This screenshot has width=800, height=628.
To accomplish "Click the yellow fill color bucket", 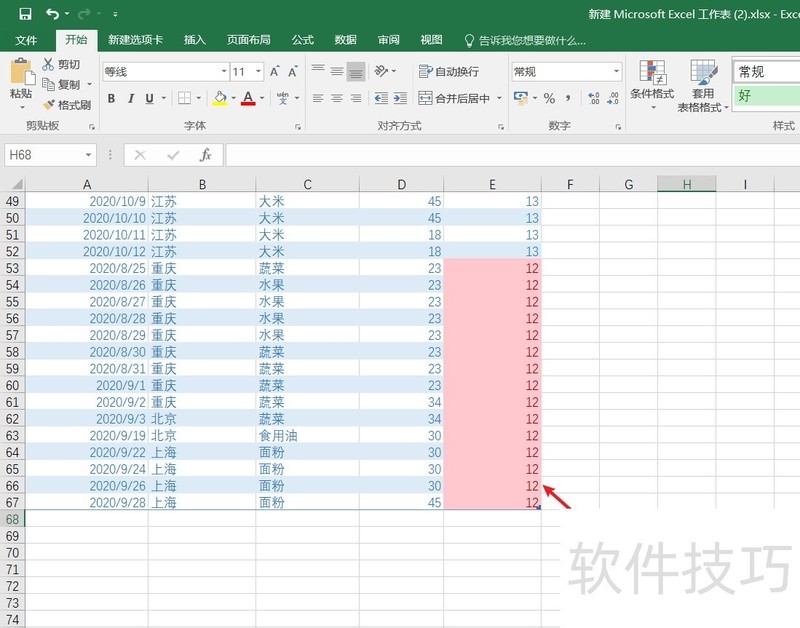I will click(x=219, y=98).
